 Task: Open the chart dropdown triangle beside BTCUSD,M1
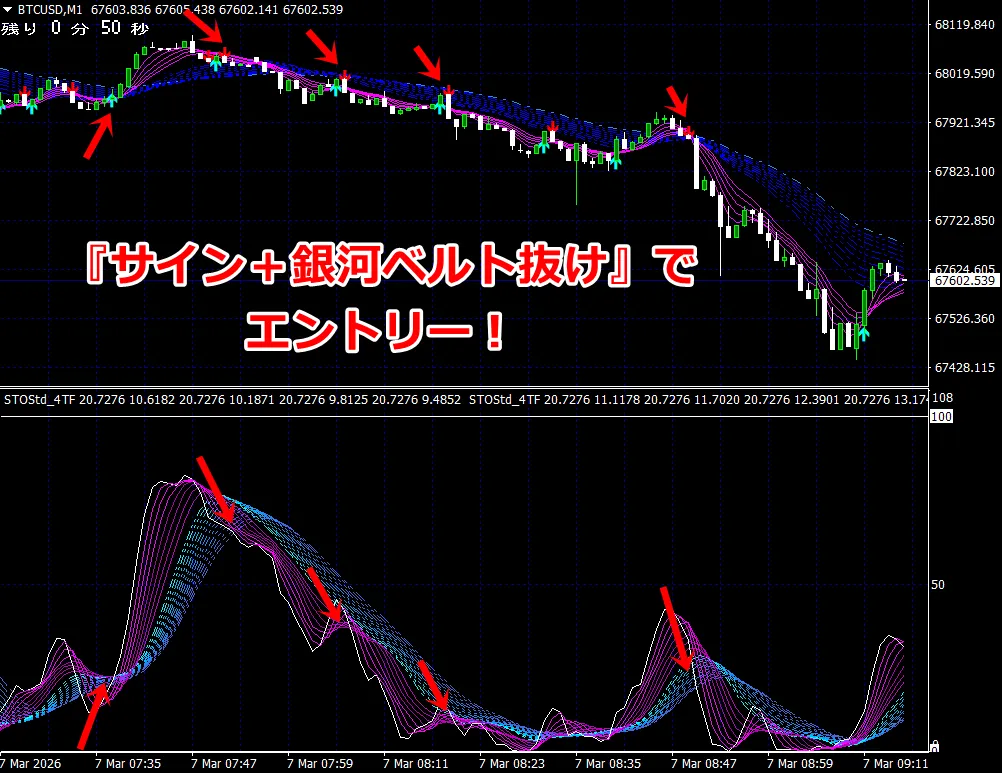(x=8, y=9)
